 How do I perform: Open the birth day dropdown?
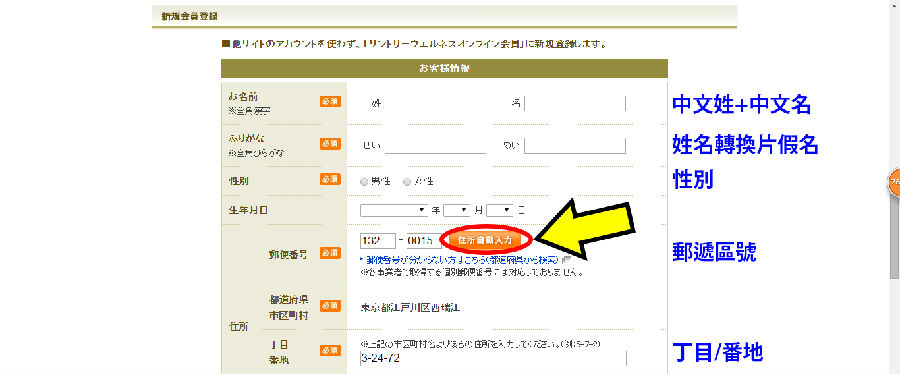(x=499, y=211)
